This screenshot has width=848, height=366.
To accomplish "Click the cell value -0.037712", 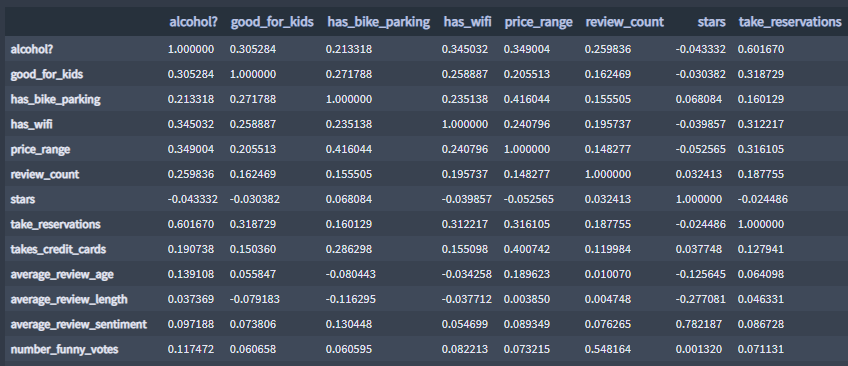I will [467, 299].
